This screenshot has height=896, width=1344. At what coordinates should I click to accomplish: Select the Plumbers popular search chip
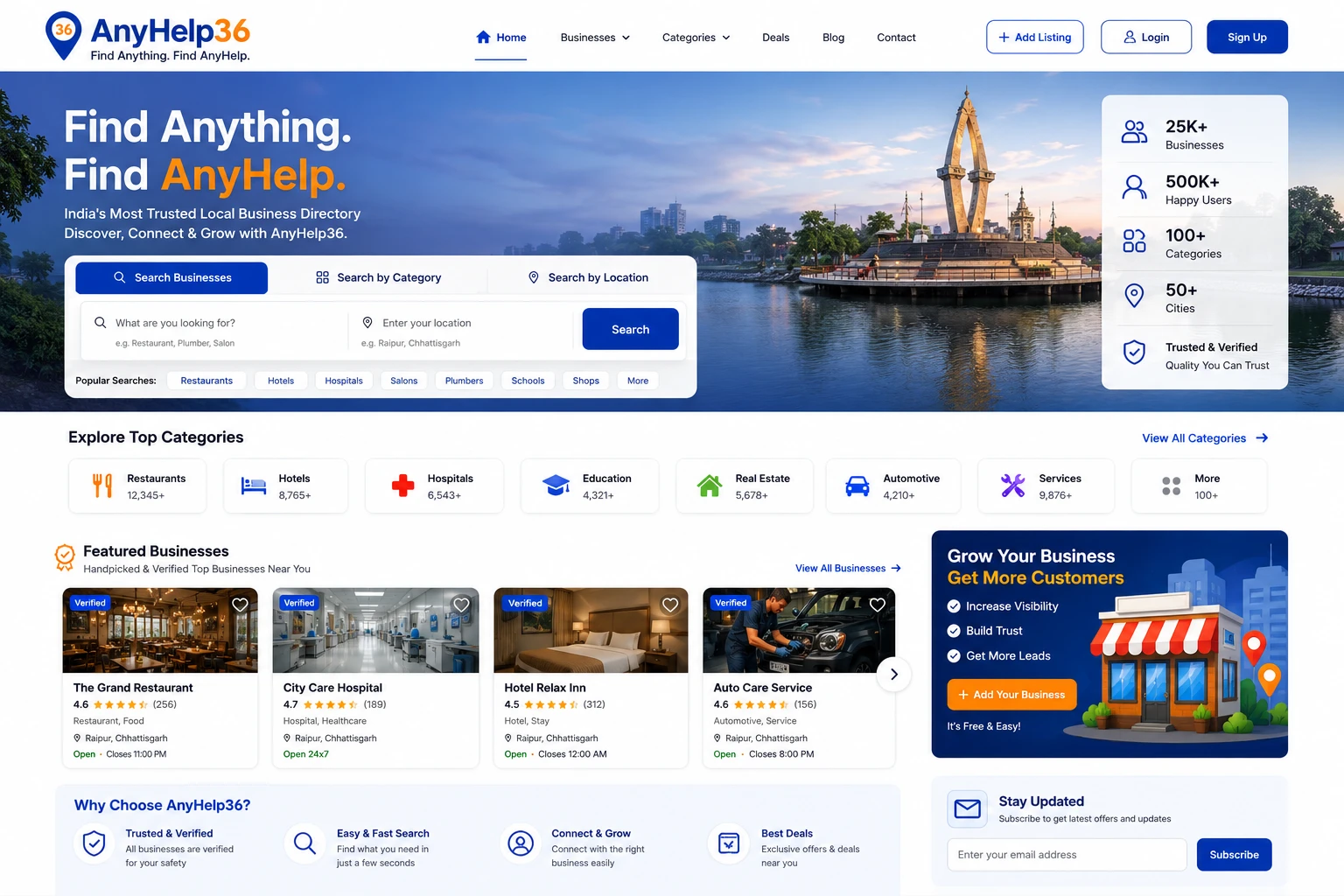coord(464,381)
